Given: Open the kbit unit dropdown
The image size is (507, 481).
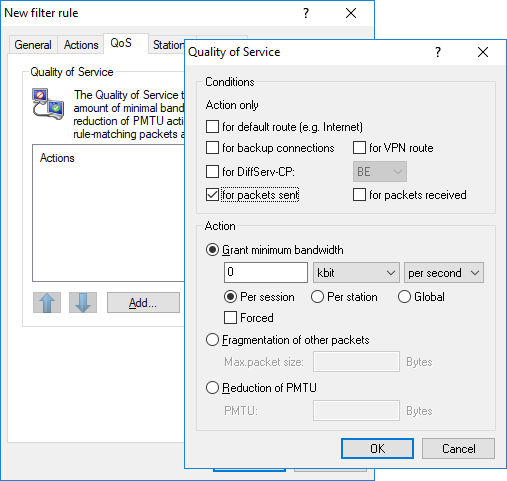Looking at the screenshot, I should [x=356, y=273].
